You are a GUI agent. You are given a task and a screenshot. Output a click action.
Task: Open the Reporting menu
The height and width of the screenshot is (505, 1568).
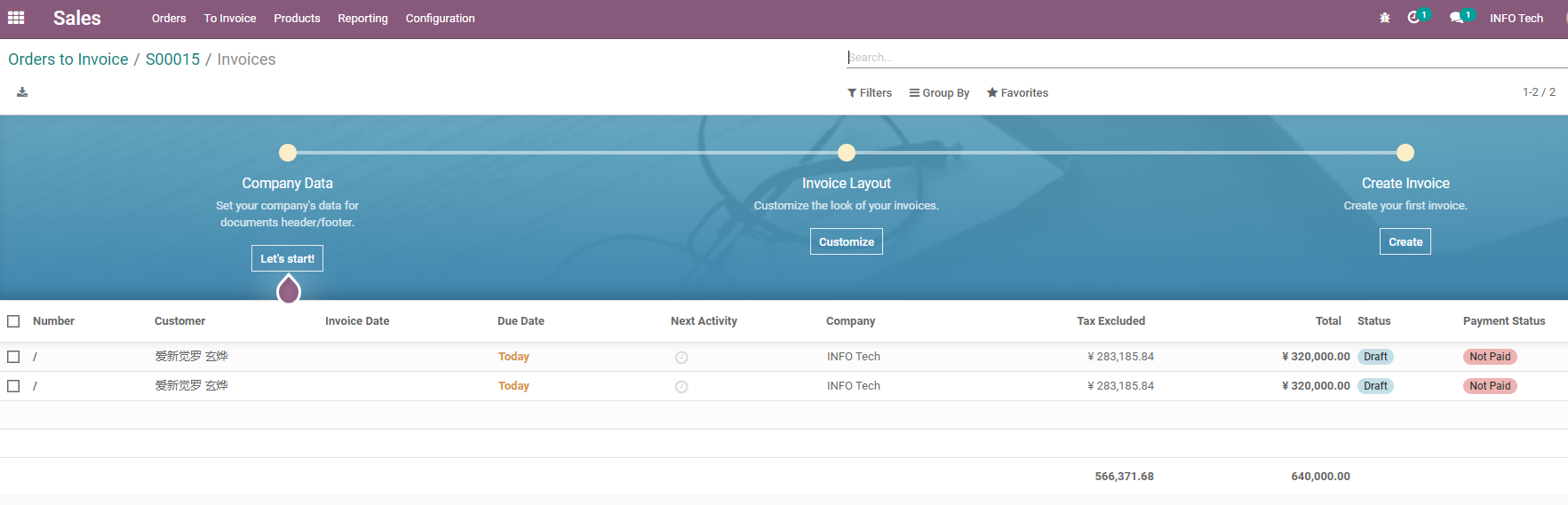pos(362,19)
